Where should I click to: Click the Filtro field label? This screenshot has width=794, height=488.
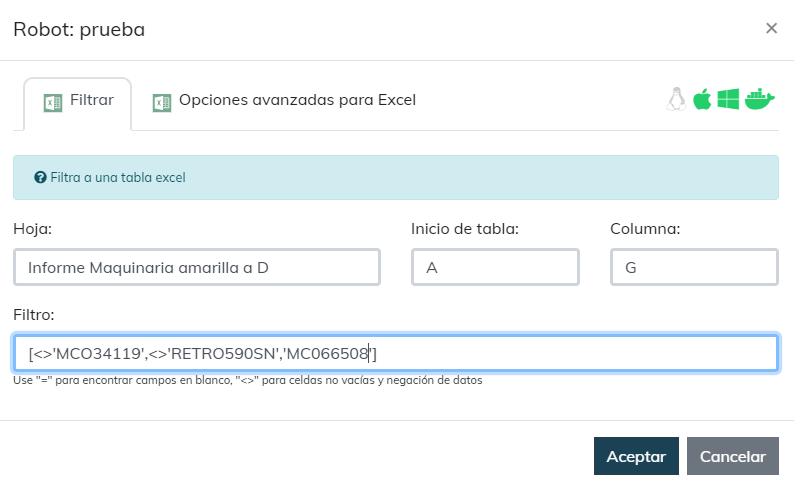[34, 315]
